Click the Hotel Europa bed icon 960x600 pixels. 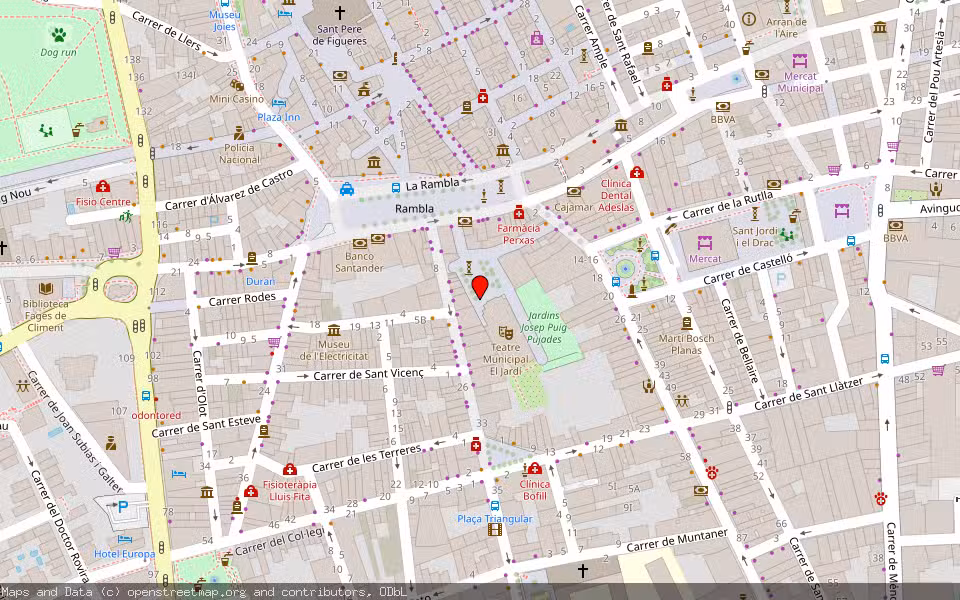point(125,539)
